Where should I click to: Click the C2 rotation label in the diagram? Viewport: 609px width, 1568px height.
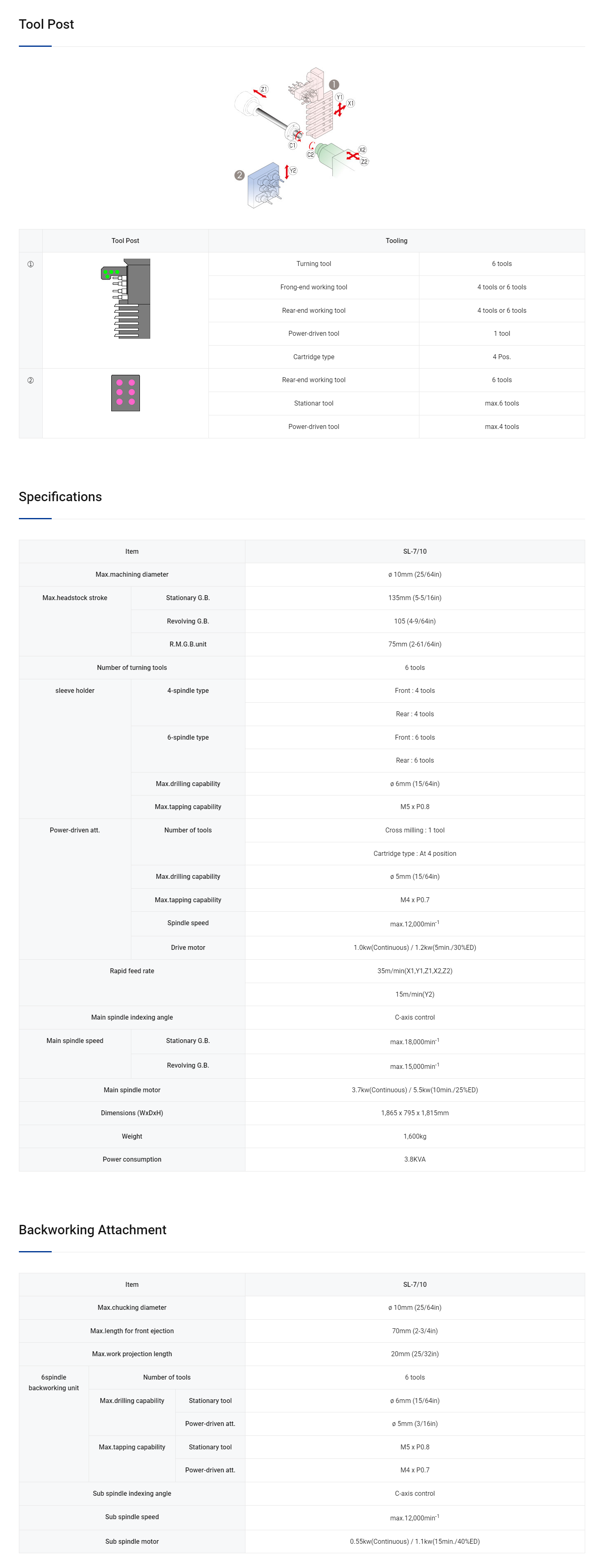pos(310,155)
